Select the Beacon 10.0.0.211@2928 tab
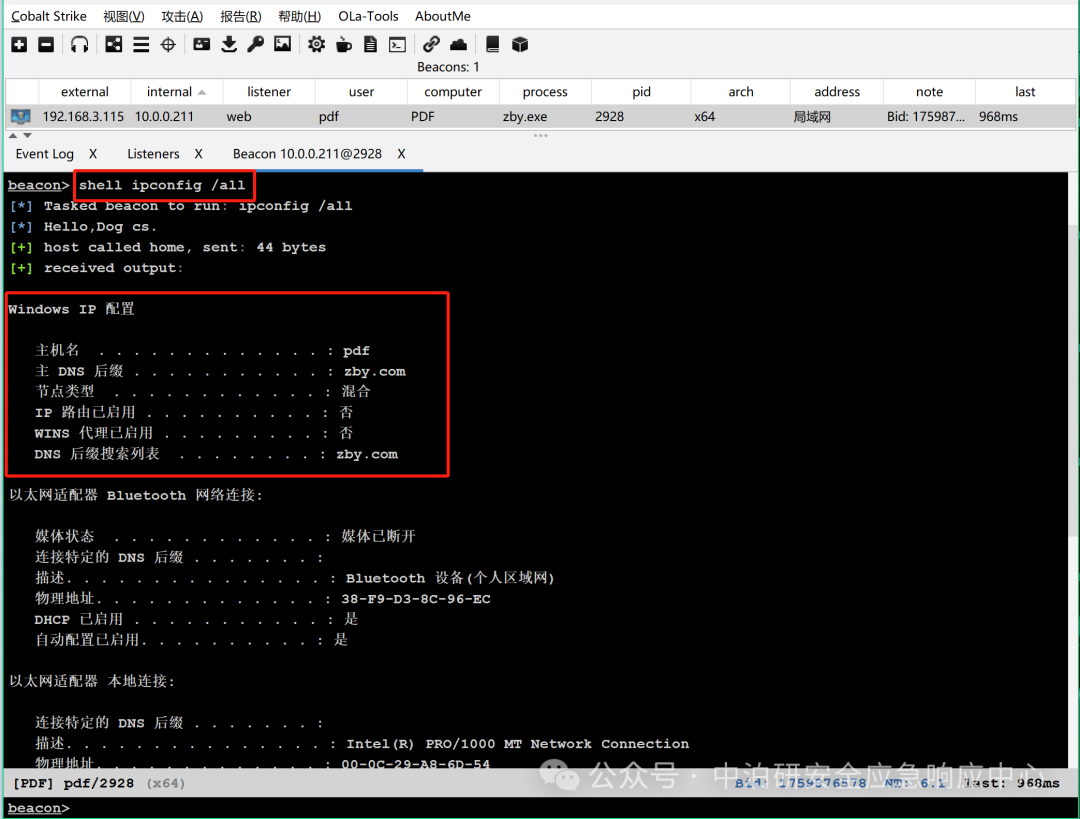This screenshot has width=1080, height=819. tap(307, 154)
